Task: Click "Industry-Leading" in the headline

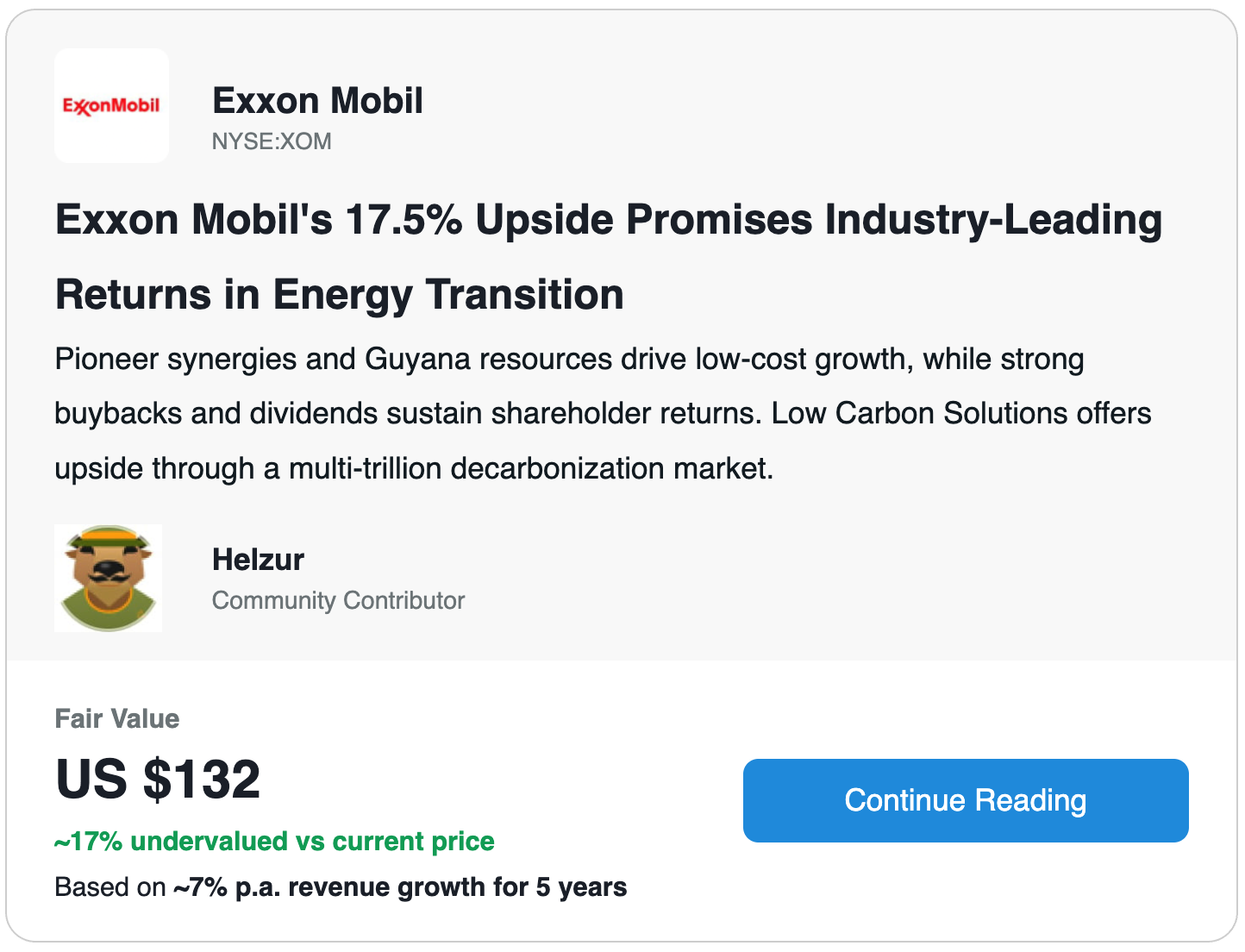Action: coord(993,220)
